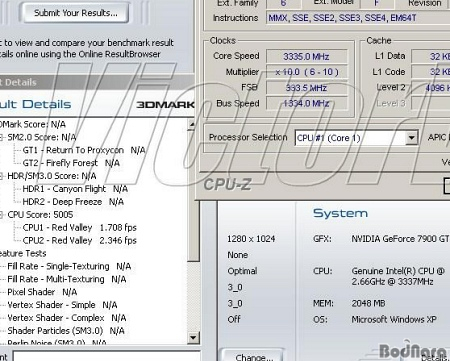Select HDR2 - Deep Freeze row
Image resolution: width=450 pixels, height=361 pixels.
[73, 202]
